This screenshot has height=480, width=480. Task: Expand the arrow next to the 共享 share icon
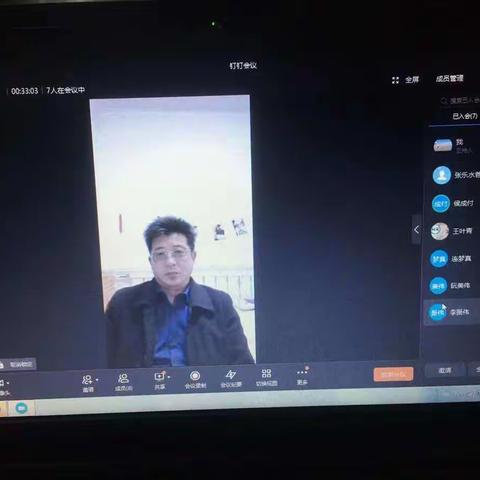coord(169,377)
